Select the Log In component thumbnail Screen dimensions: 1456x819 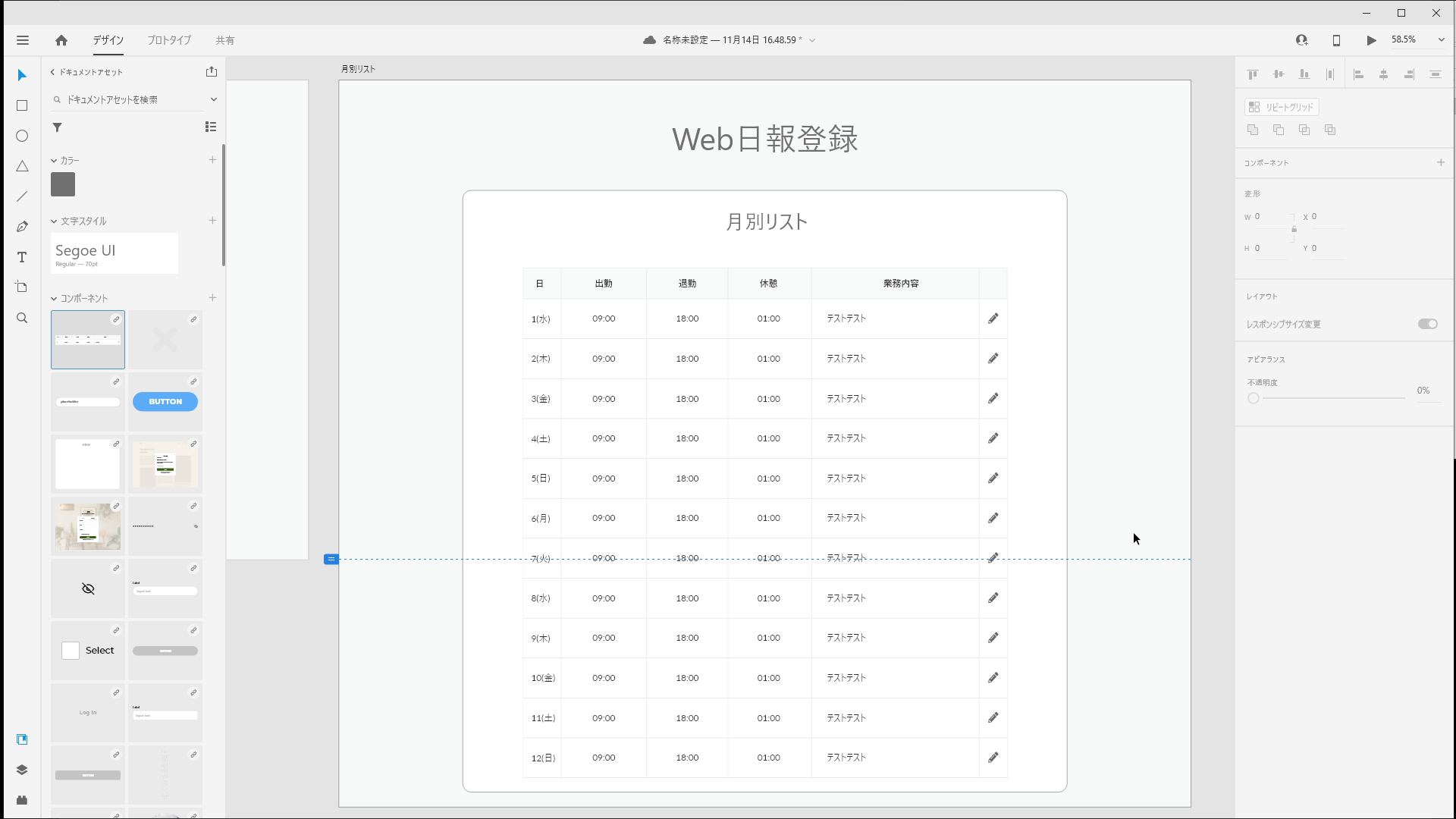(88, 713)
